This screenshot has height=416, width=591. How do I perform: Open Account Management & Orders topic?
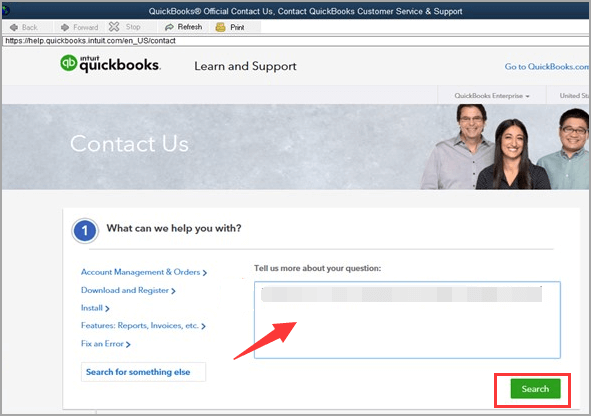tap(144, 272)
